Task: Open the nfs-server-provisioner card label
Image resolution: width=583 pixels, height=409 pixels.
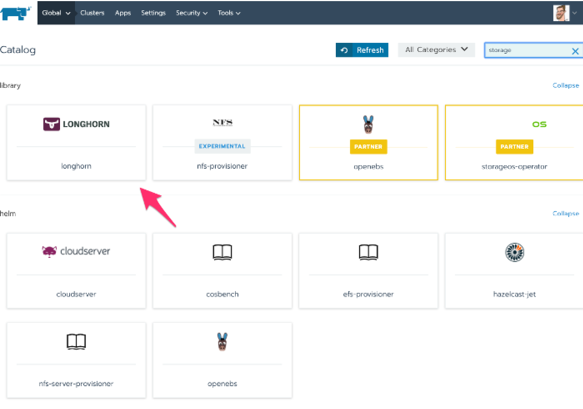Action: pyautogui.click(x=76, y=384)
